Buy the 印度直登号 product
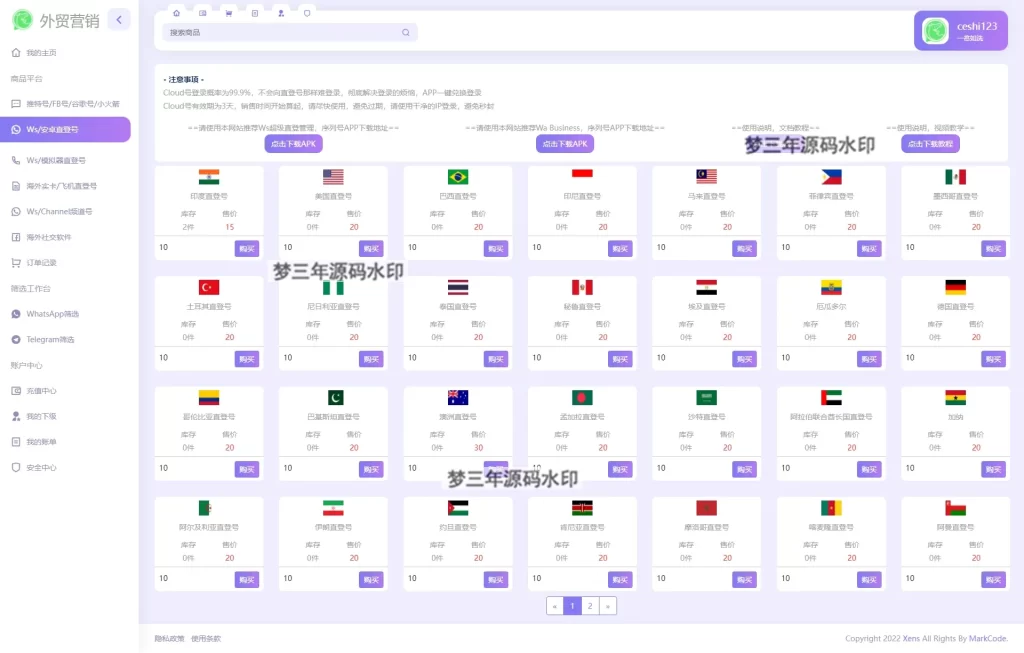This screenshot has width=1024, height=653. [247, 248]
